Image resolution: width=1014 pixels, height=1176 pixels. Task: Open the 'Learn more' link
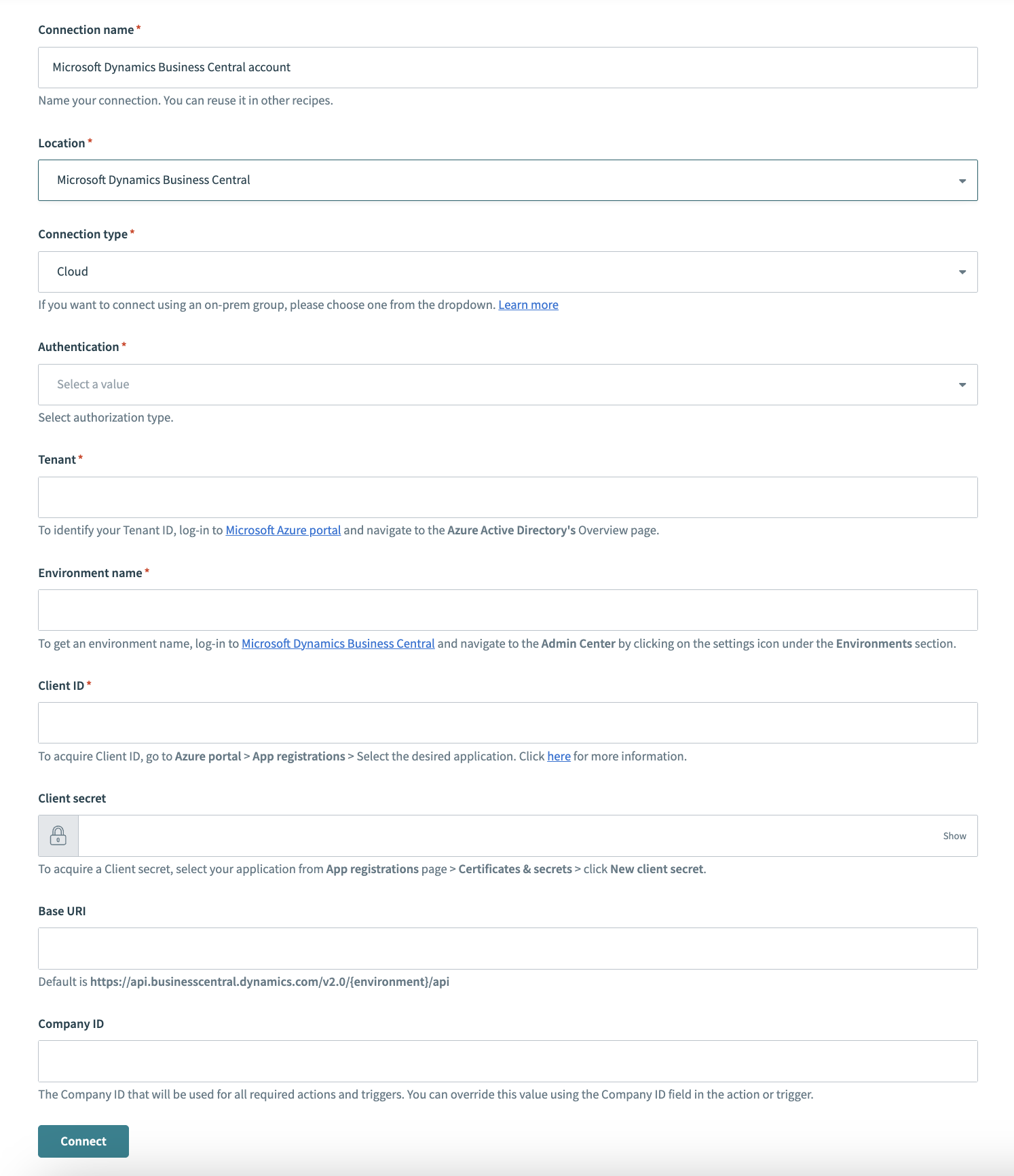click(x=528, y=305)
